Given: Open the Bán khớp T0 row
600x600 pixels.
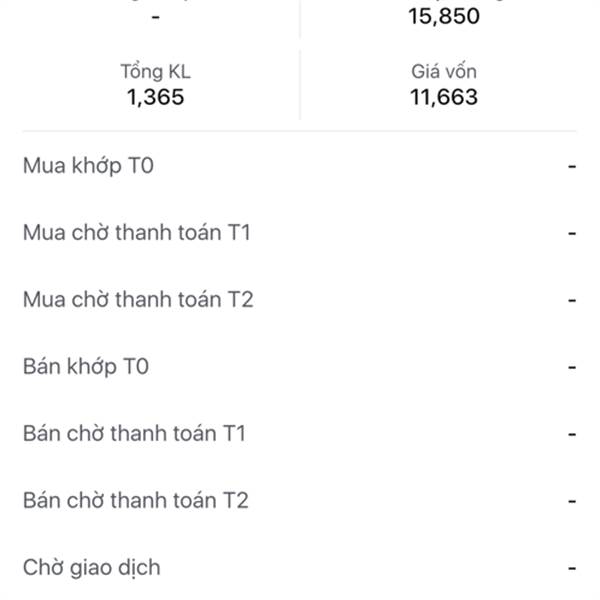Looking at the screenshot, I should point(300,367).
